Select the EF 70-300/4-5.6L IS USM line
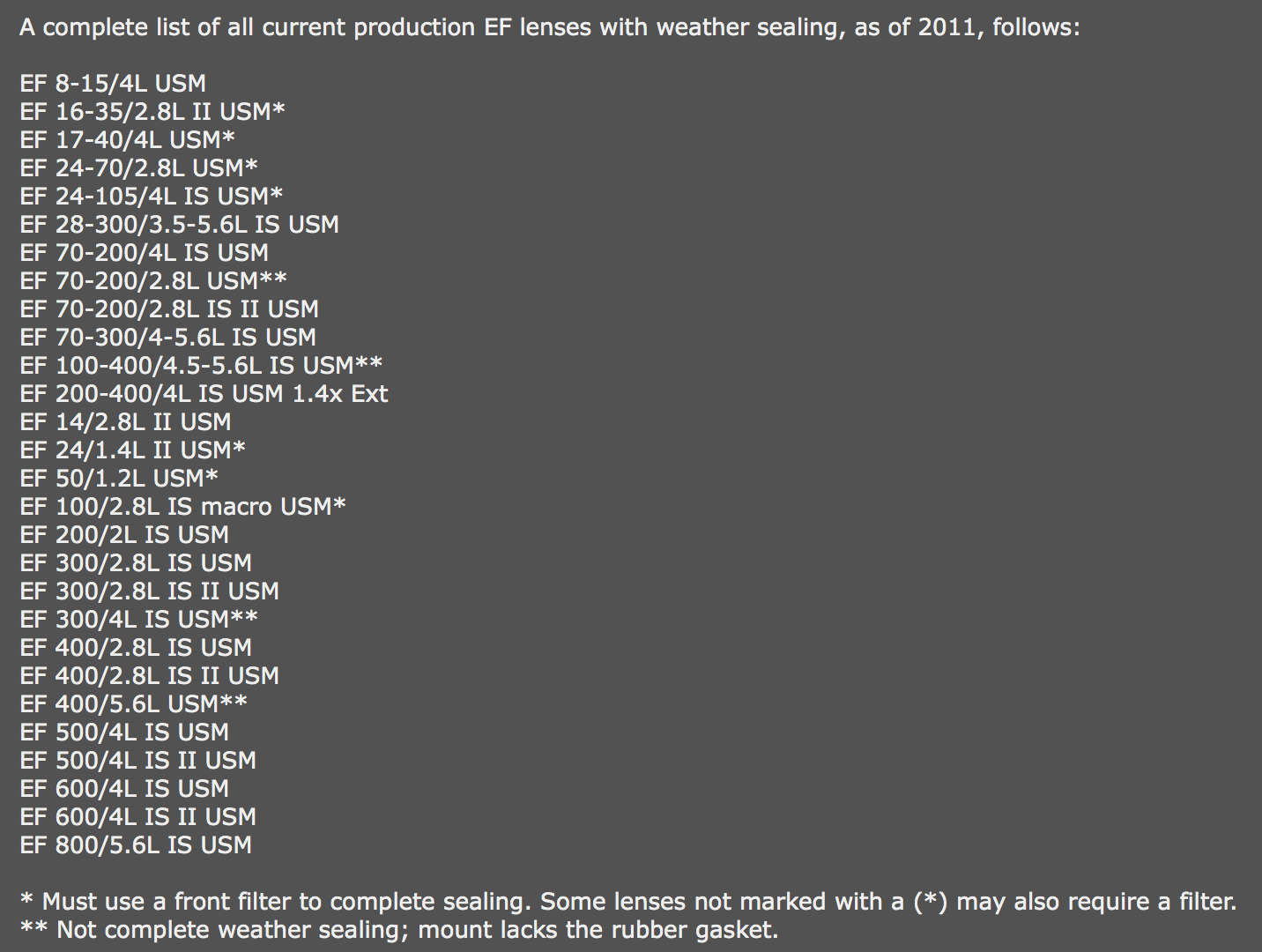The image size is (1262, 952). tap(167, 338)
